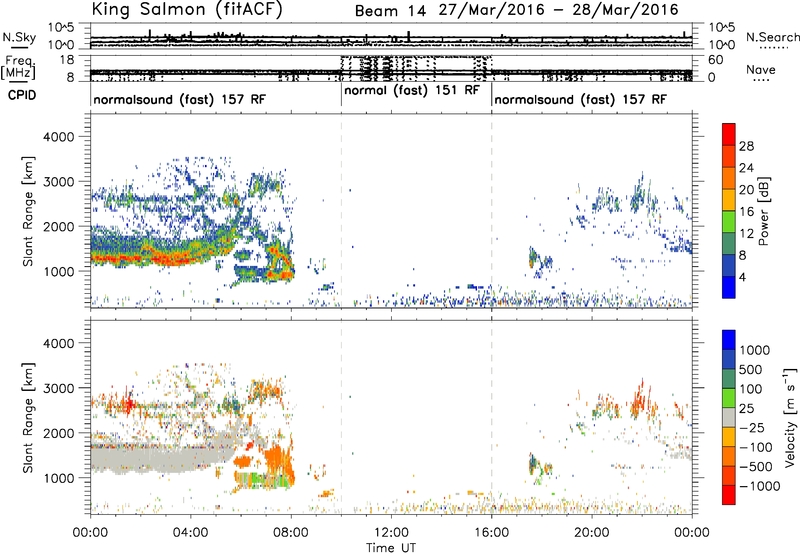
Task: Click the '18' frequency axis tick
Action: (x=67, y=60)
